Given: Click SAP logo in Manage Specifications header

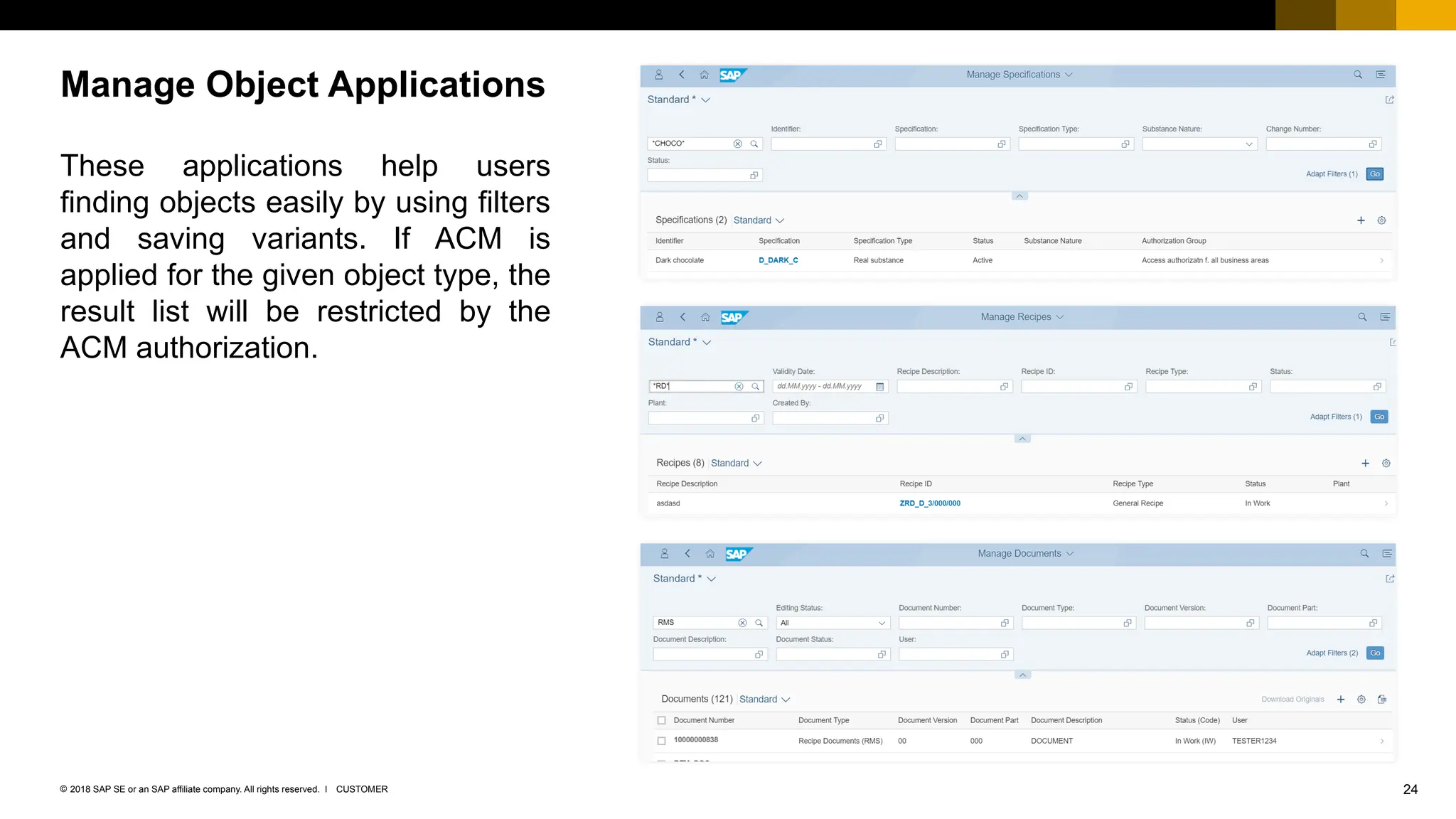Looking at the screenshot, I should pos(732,75).
